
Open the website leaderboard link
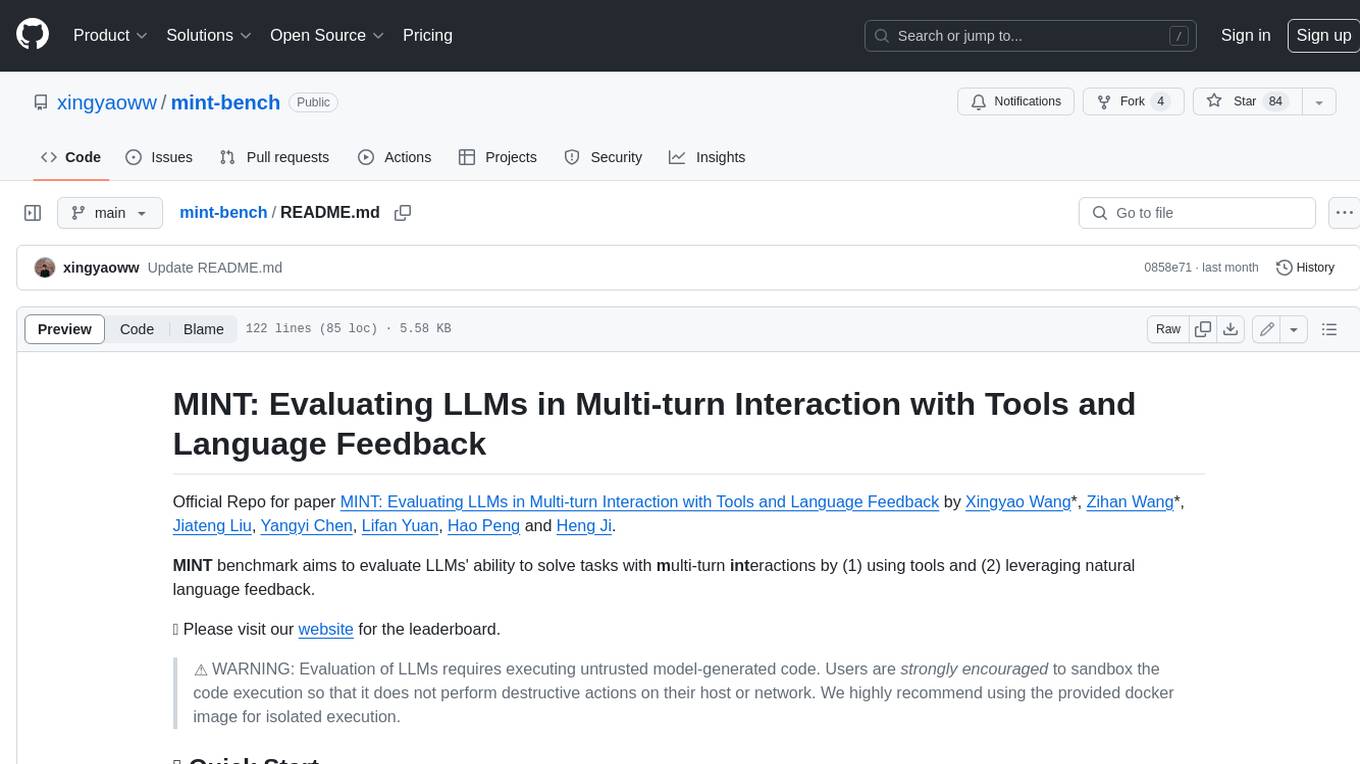[326, 629]
